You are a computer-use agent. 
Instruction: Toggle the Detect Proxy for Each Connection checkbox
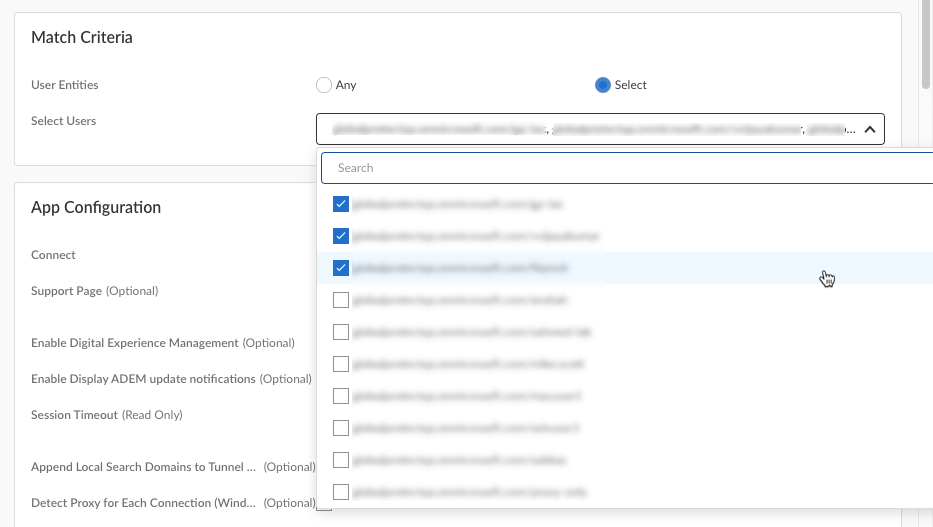pos(324,504)
